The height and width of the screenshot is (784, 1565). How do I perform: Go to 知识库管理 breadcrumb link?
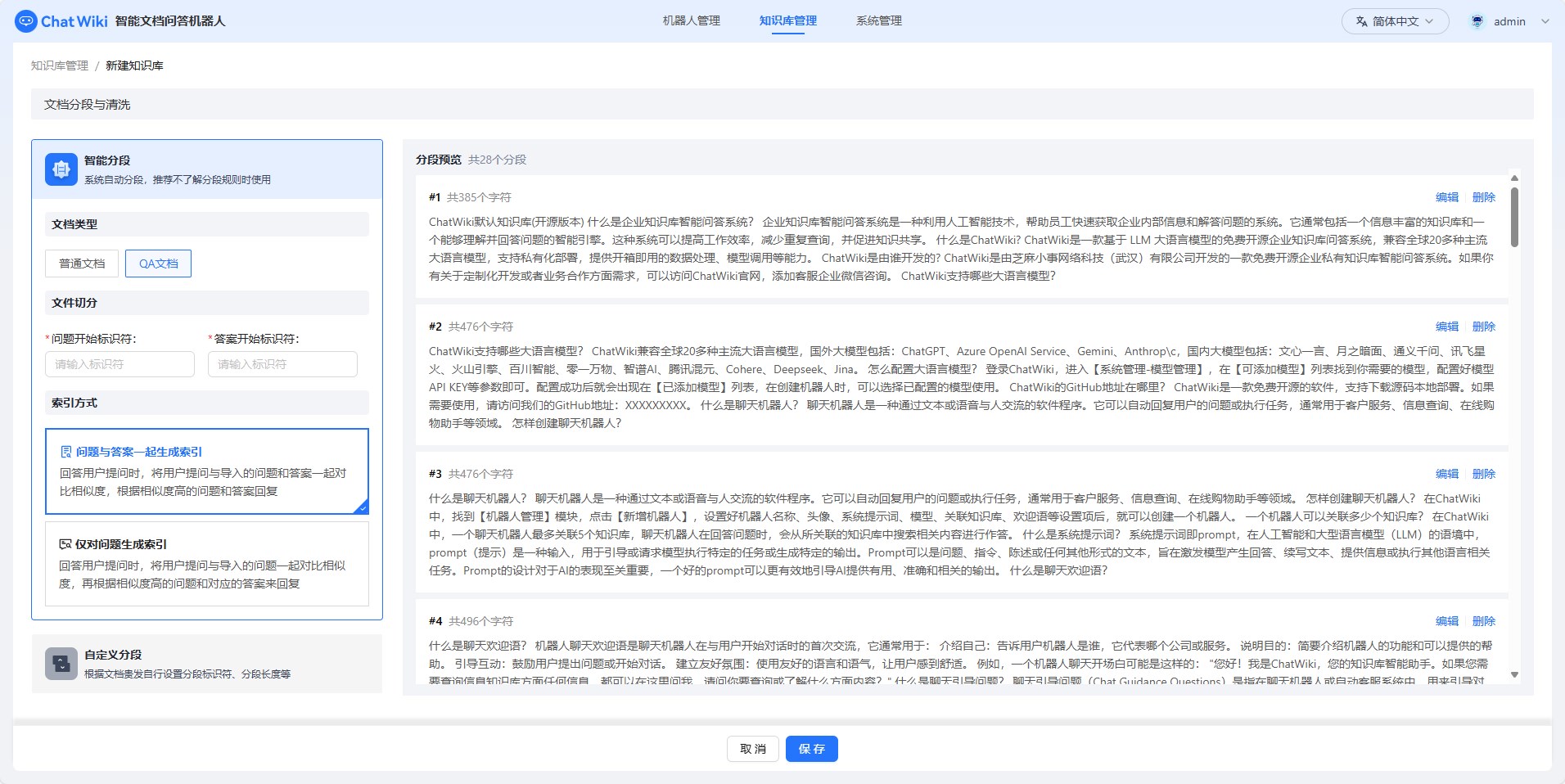pyautogui.click(x=60, y=65)
